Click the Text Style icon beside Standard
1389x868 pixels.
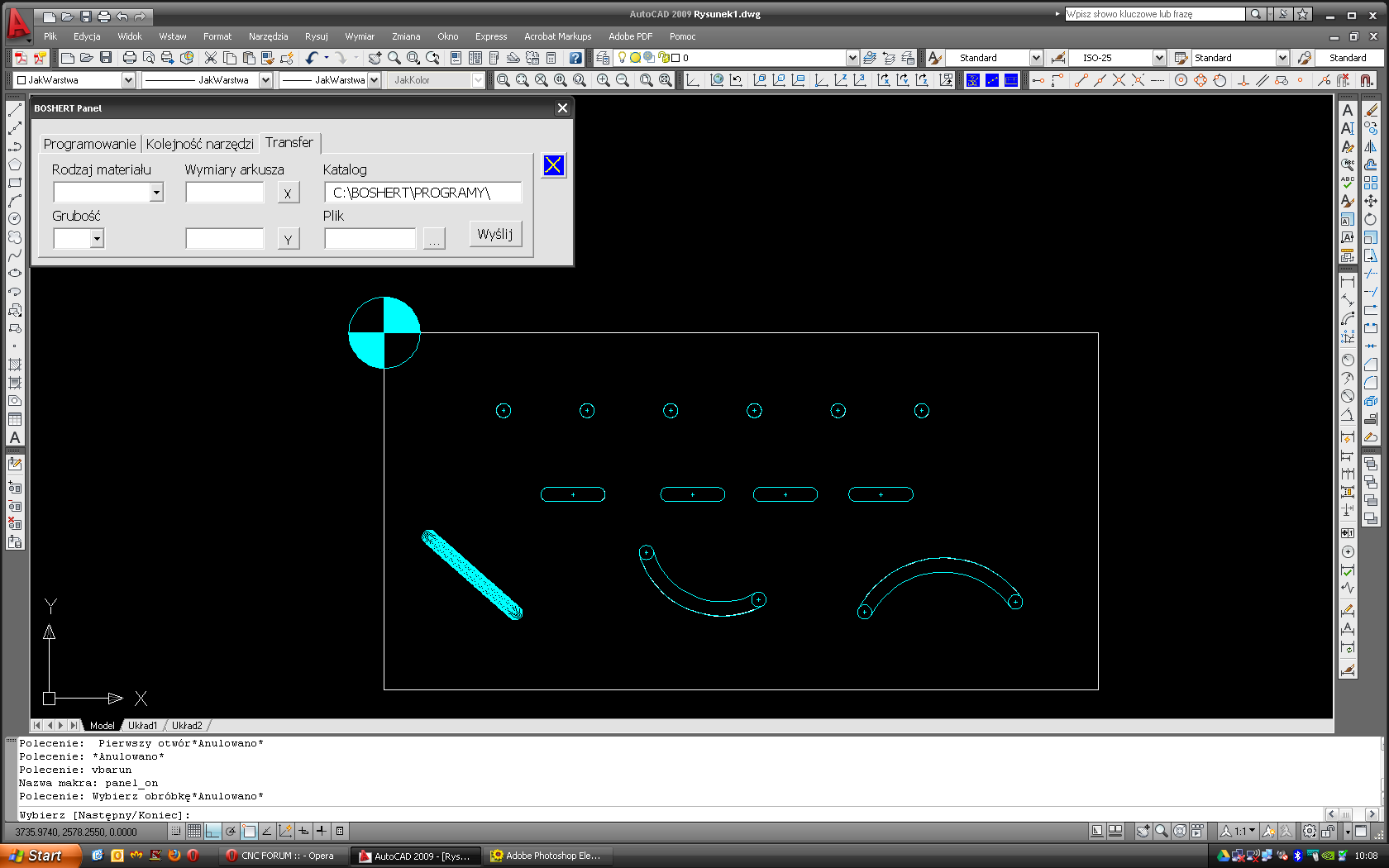(x=935, y=58)
